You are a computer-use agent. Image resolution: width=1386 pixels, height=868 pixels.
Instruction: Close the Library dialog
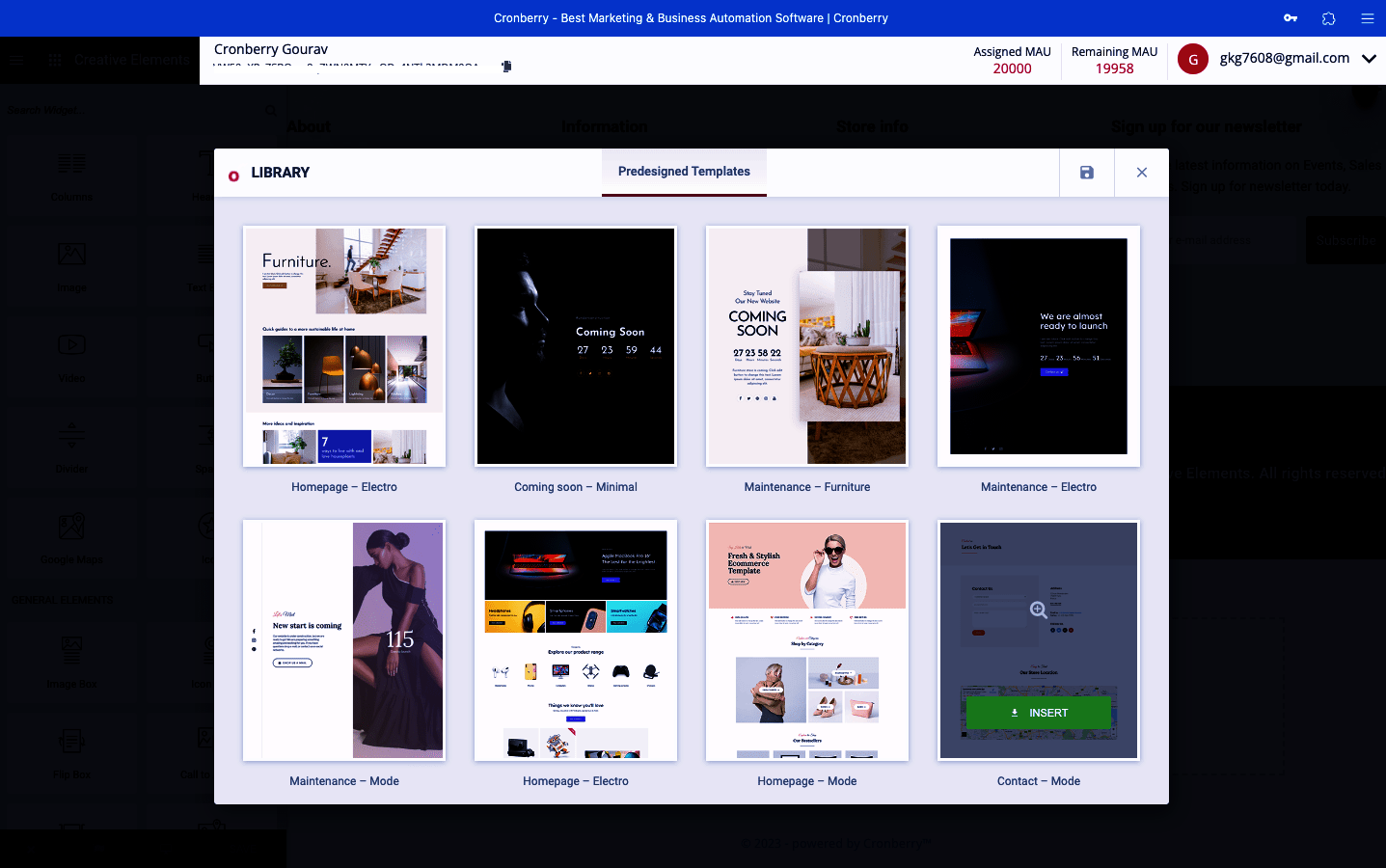tap(1141, 173)
